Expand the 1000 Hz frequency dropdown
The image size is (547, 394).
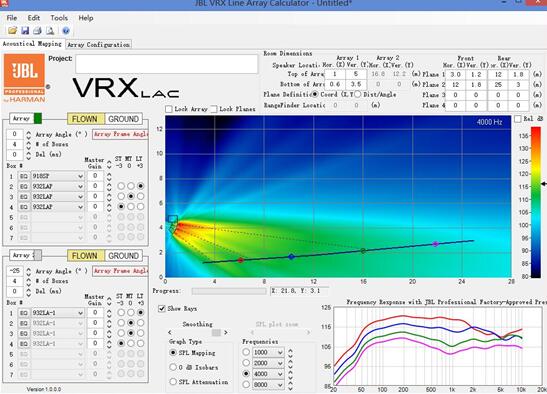point(268,352)
